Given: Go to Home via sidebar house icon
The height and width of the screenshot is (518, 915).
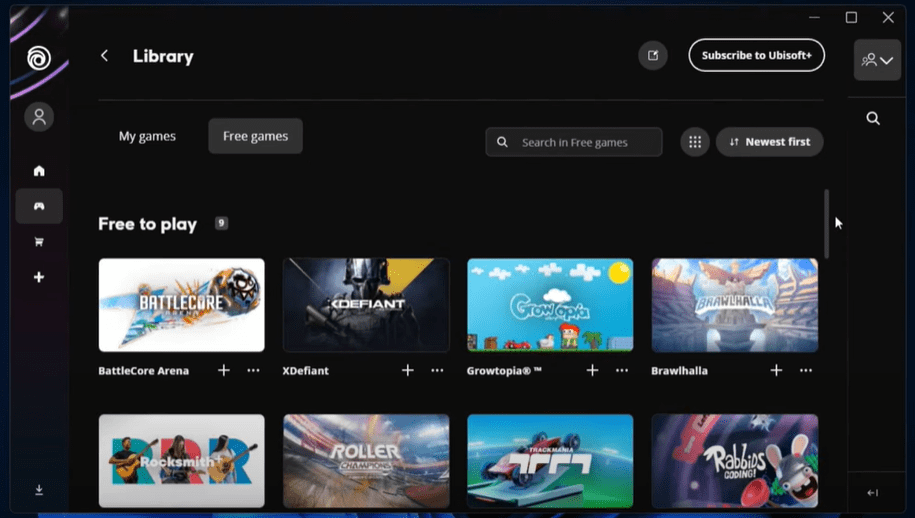Looking at the screenshot, I should click(x=39, y=171).
